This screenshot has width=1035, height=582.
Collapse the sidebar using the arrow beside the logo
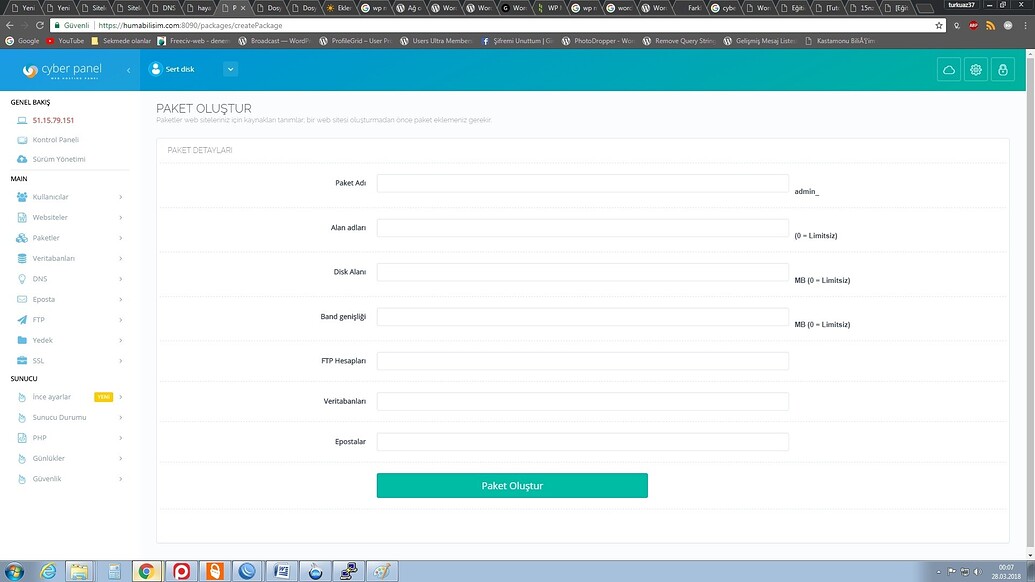(128, 70)
